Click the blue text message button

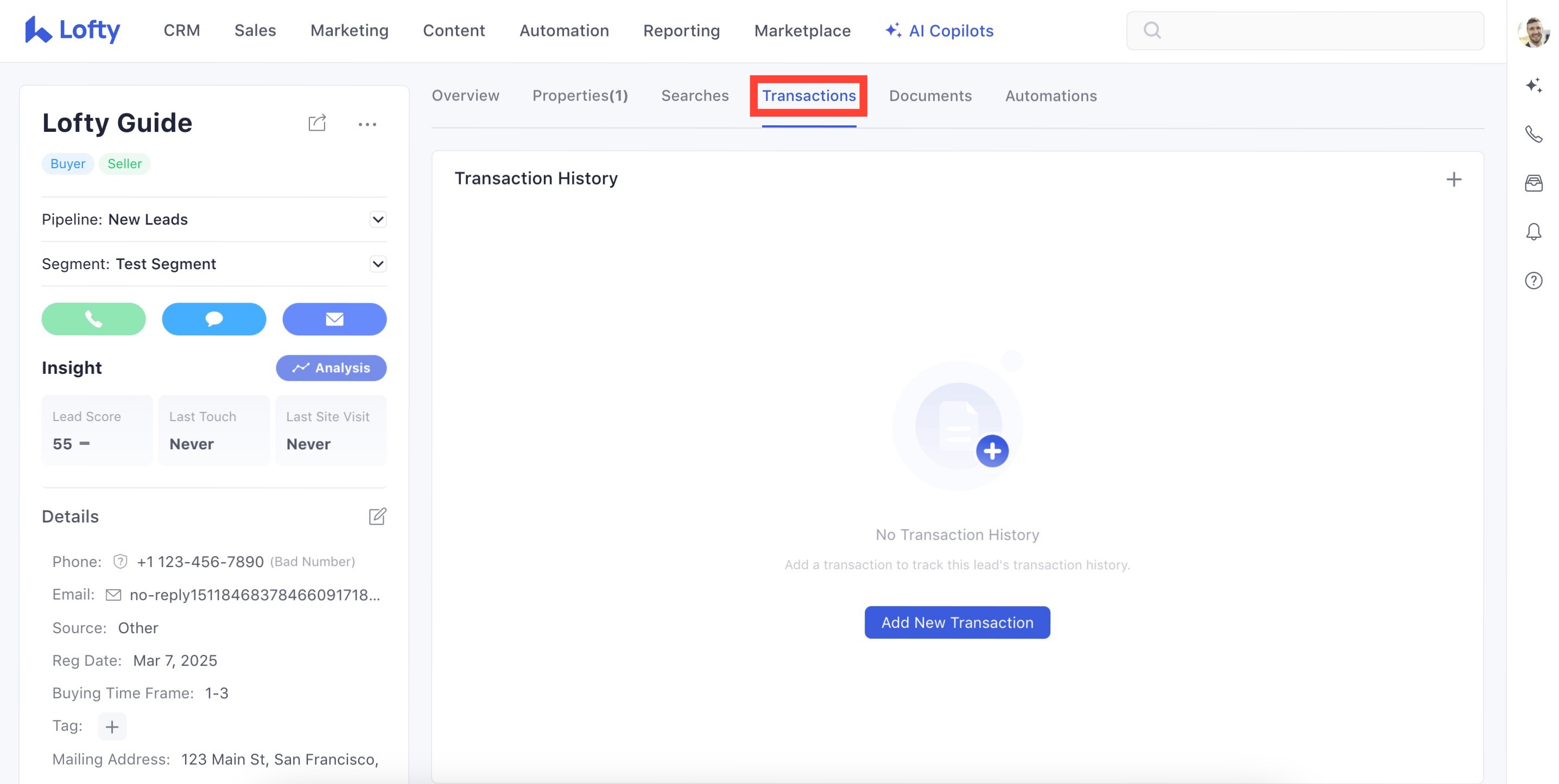[x=214, y=319]
